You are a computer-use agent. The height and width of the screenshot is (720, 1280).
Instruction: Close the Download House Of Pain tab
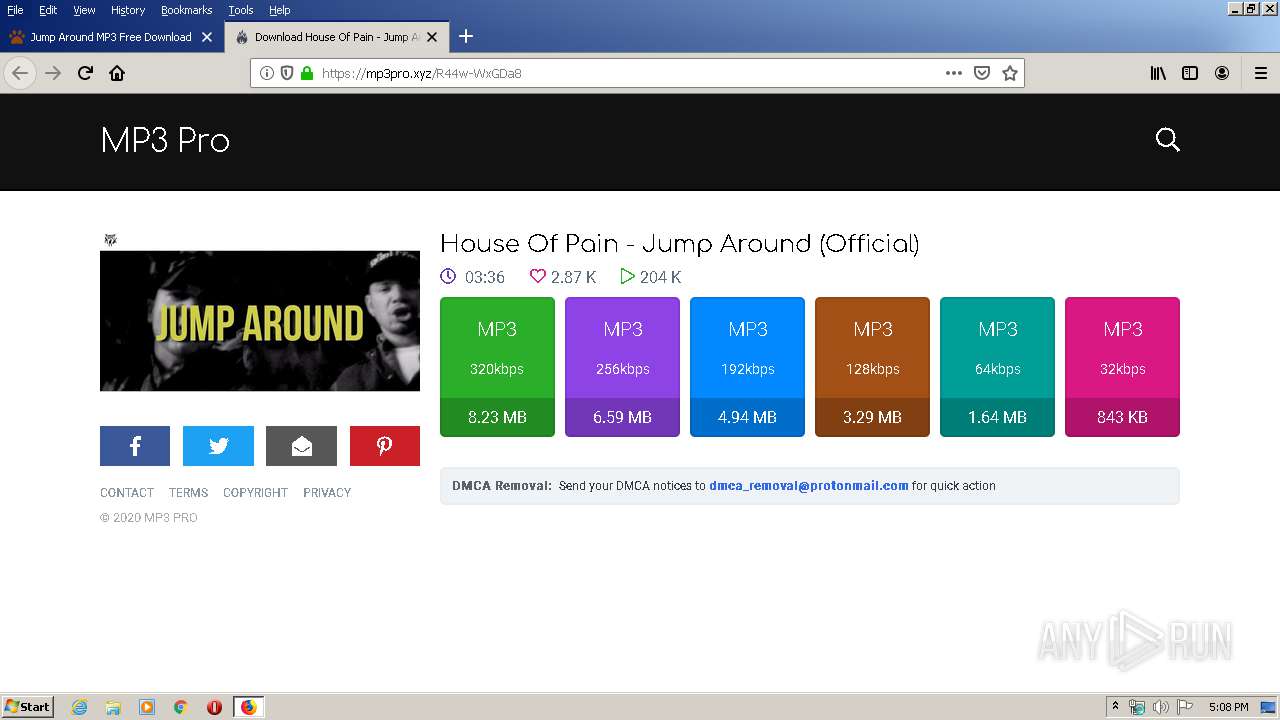click(432, 37)
